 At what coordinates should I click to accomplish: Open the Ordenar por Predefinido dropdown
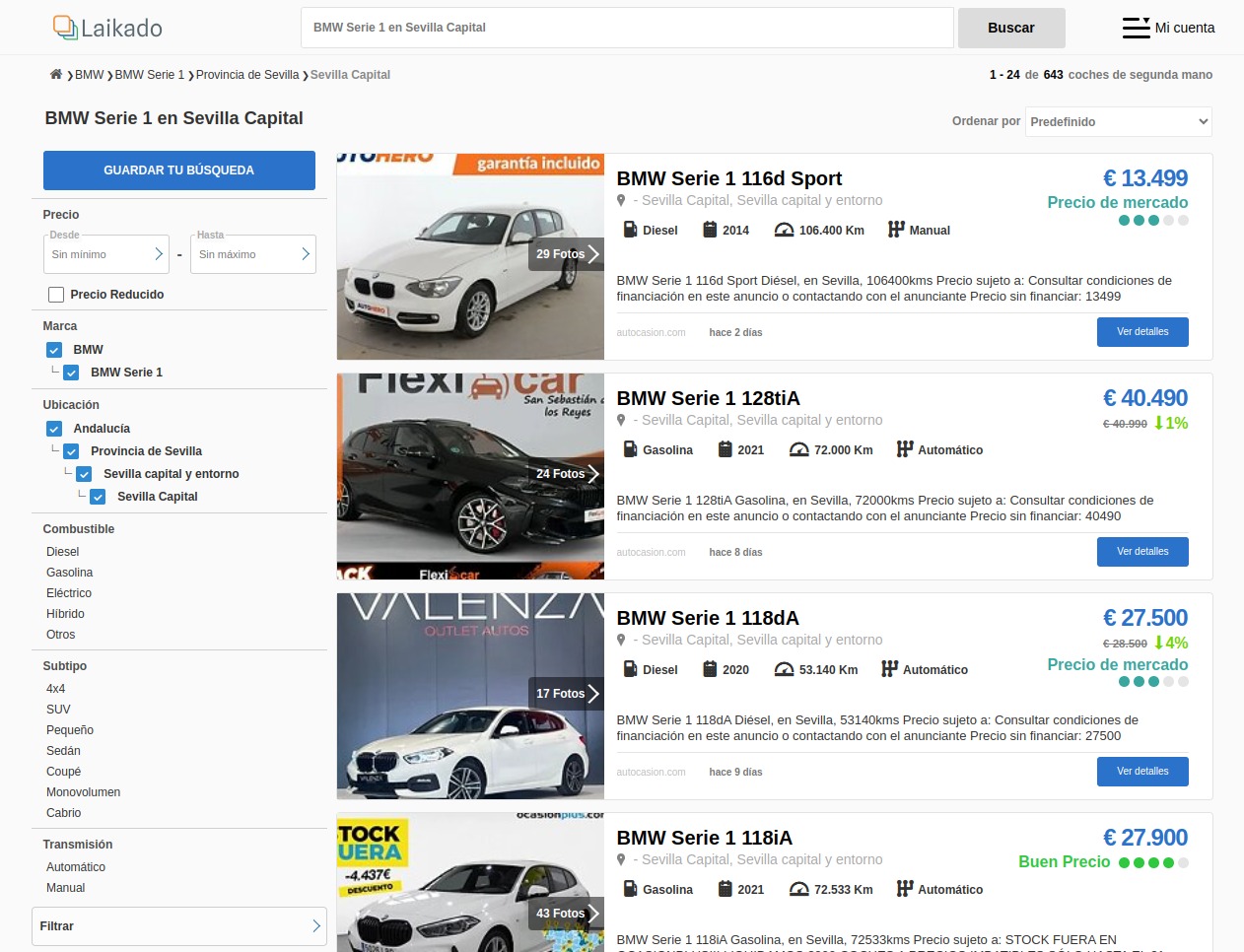pyautogui.click(x=1118, y=122)
